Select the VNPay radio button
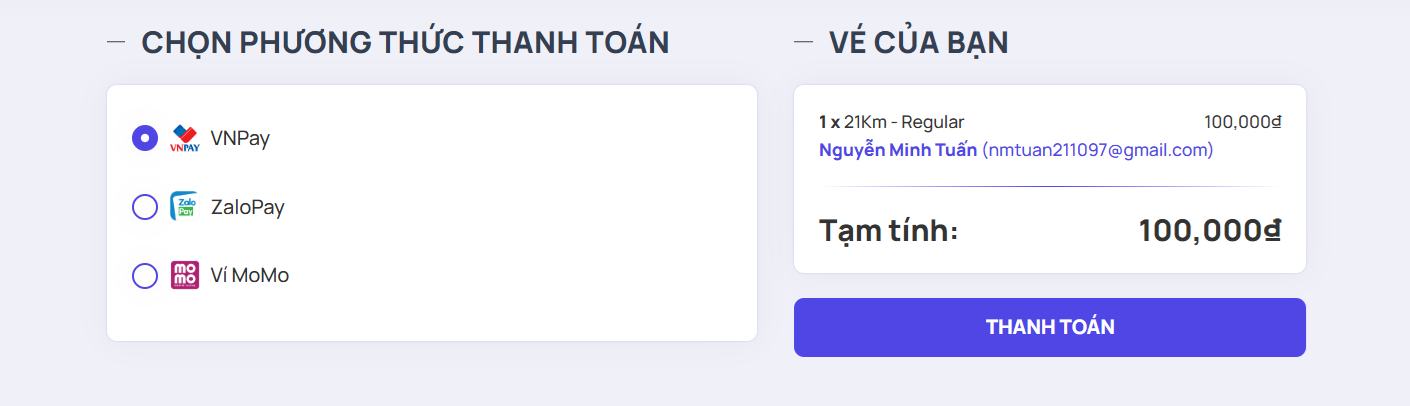1410x406 pixels. [x=145, y=138]
